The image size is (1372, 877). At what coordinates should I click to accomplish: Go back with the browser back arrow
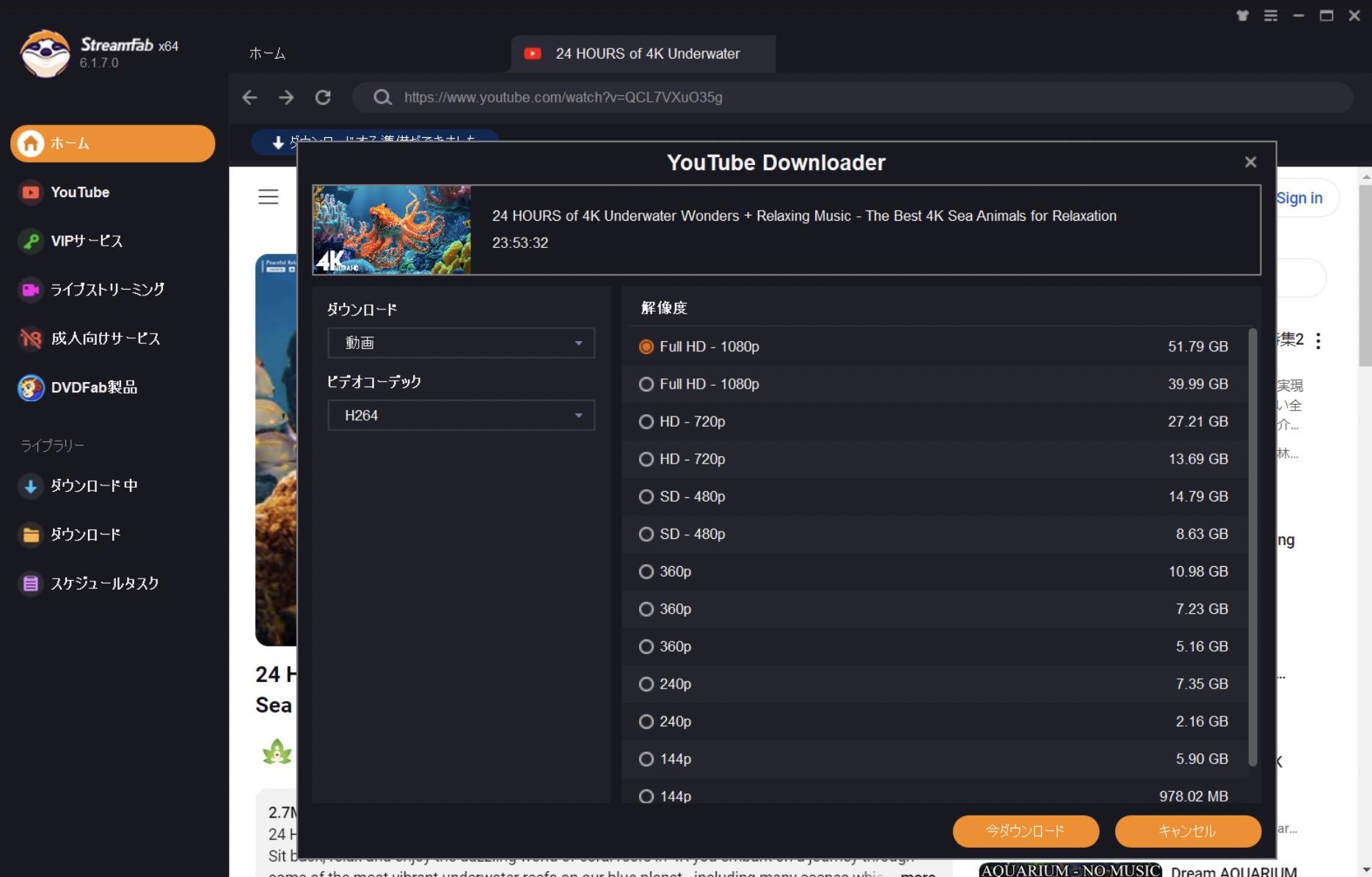pyautogui.click(x=249, y=98)
